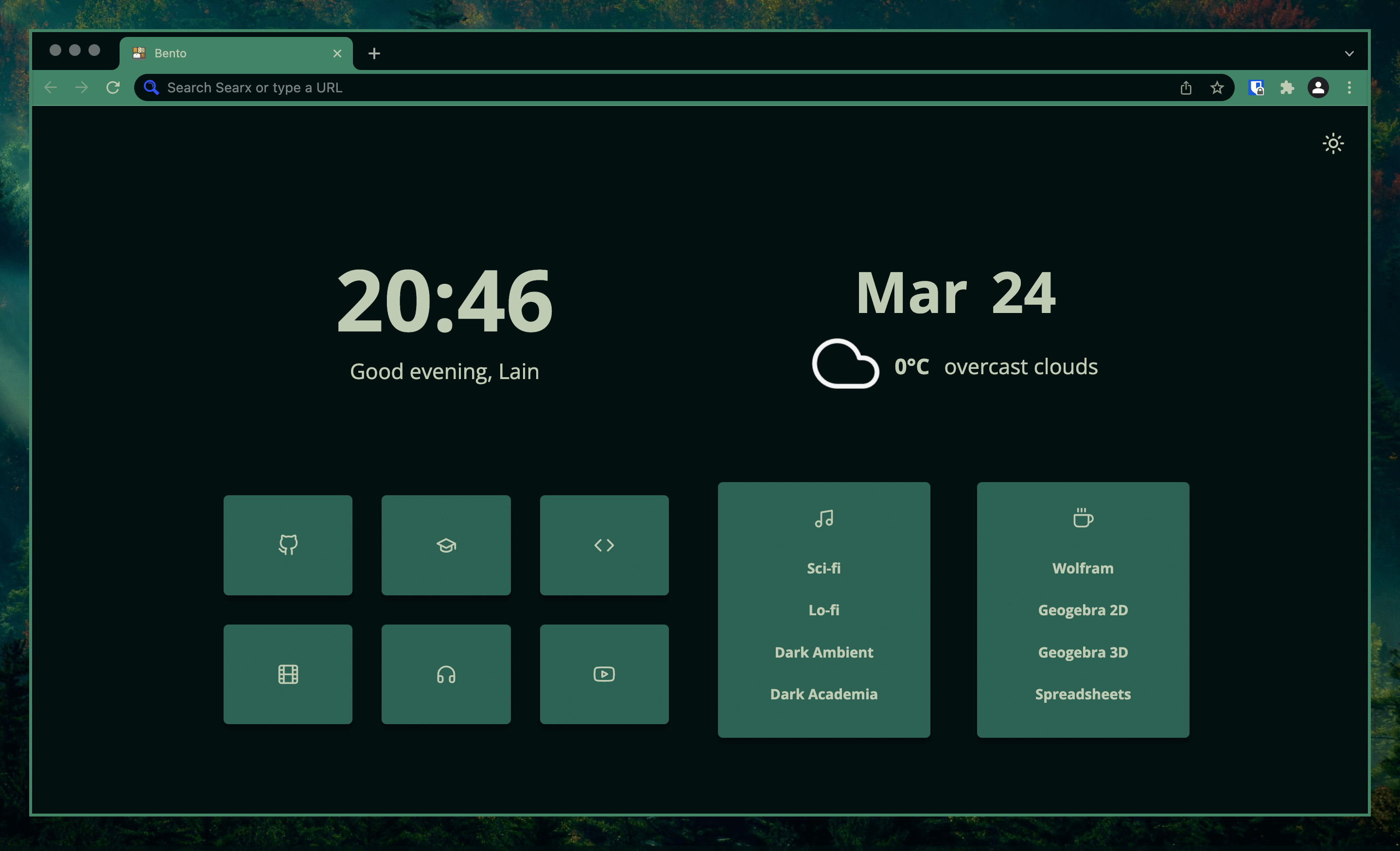This screenshot has height=851, width=1400.
Task: Bookmark the page with the star icon
Action: pos(1216,87)
